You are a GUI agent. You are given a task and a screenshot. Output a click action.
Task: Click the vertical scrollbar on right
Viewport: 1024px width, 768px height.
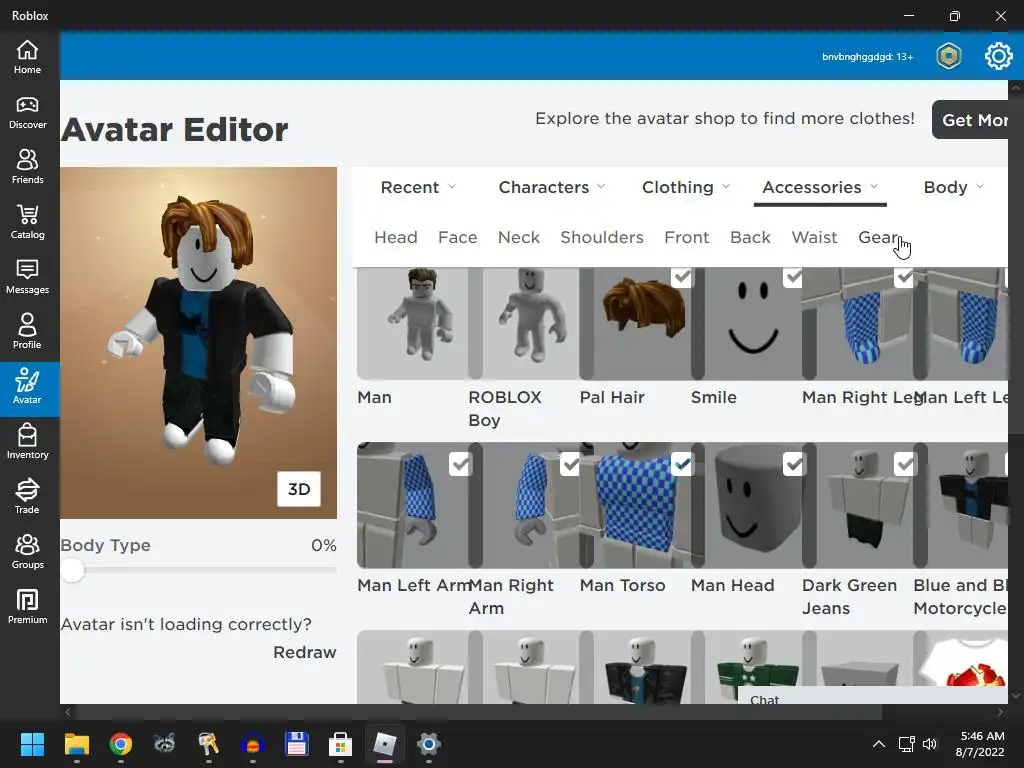click(1016, 262)
